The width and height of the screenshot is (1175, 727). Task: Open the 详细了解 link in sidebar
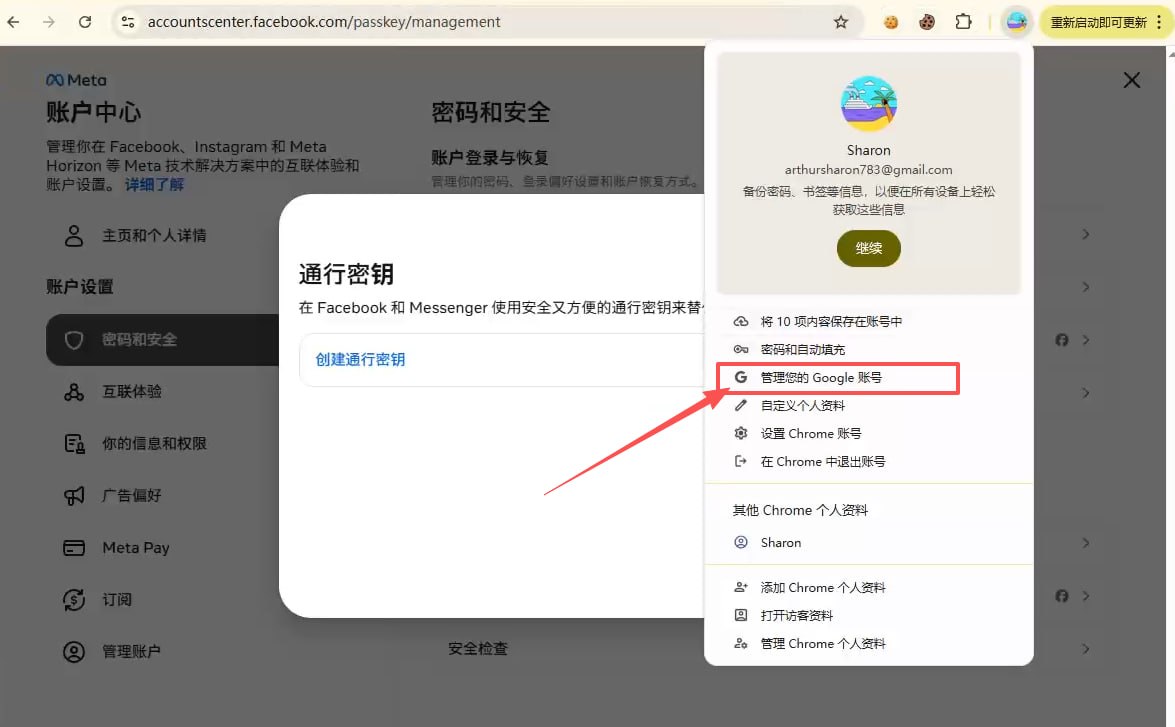point(154,185)
